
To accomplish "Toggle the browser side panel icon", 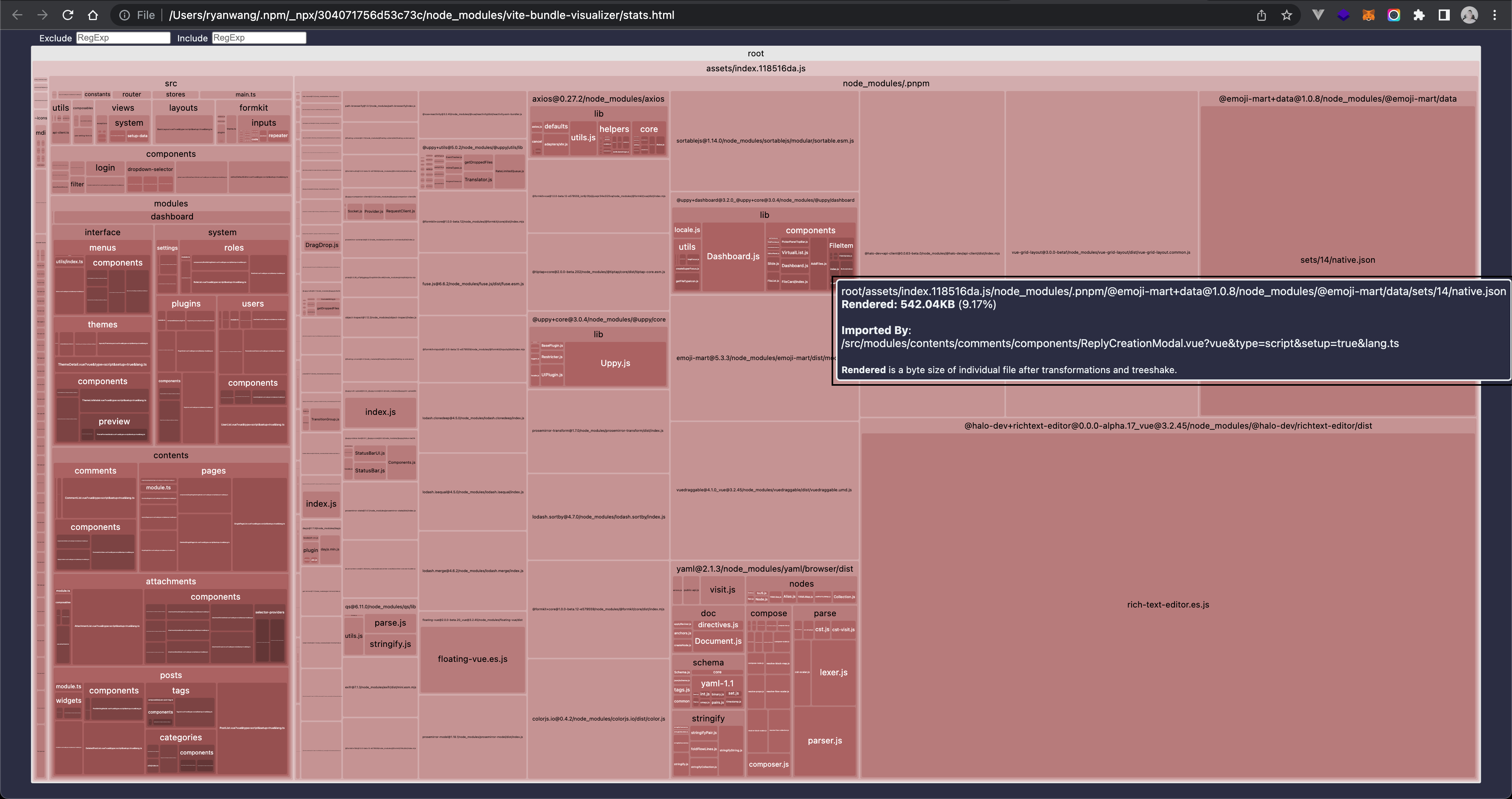I will (x=1444, y=15).
